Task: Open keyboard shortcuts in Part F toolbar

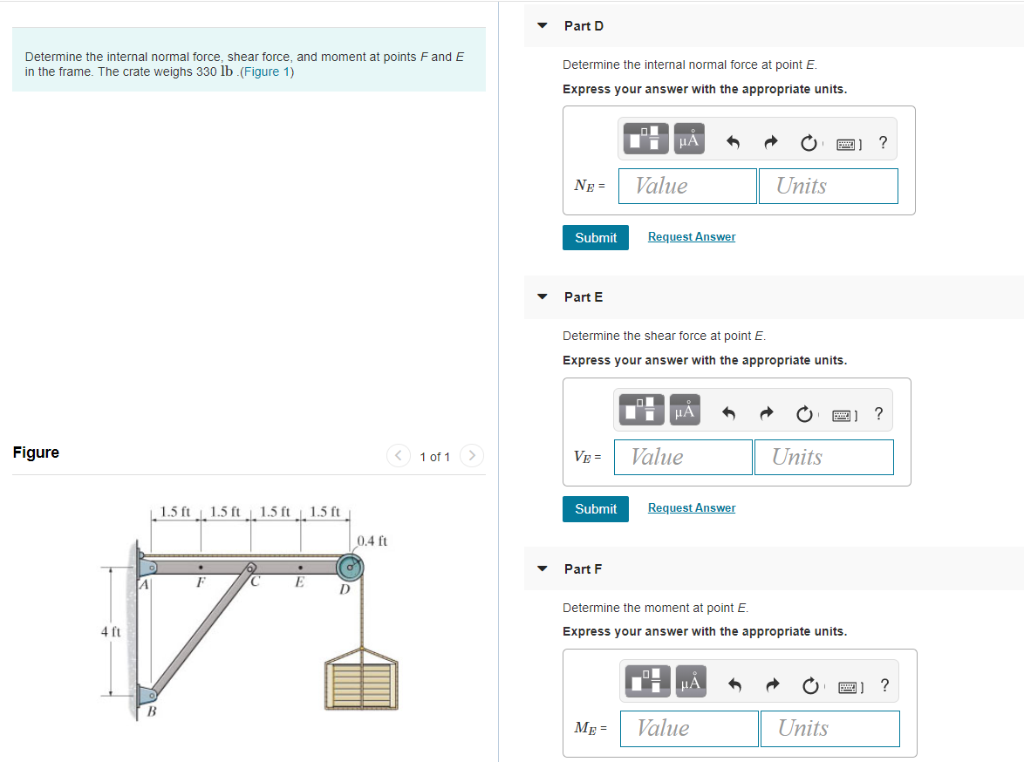Action: click(849, 686)
